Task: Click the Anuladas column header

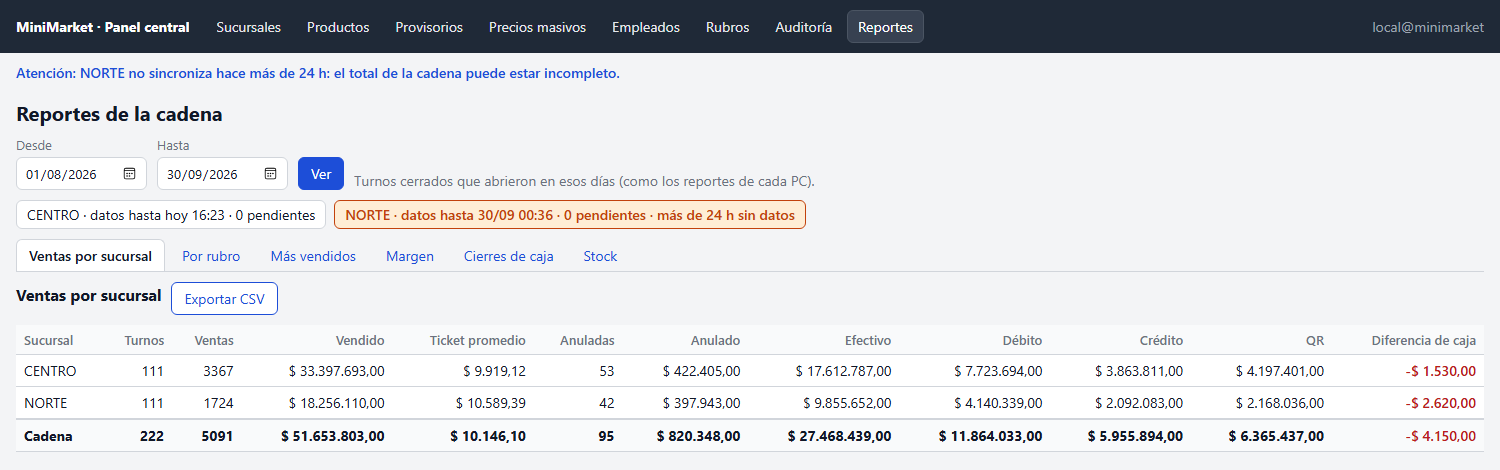Action: pyautogui.click(x=587, y=340)
